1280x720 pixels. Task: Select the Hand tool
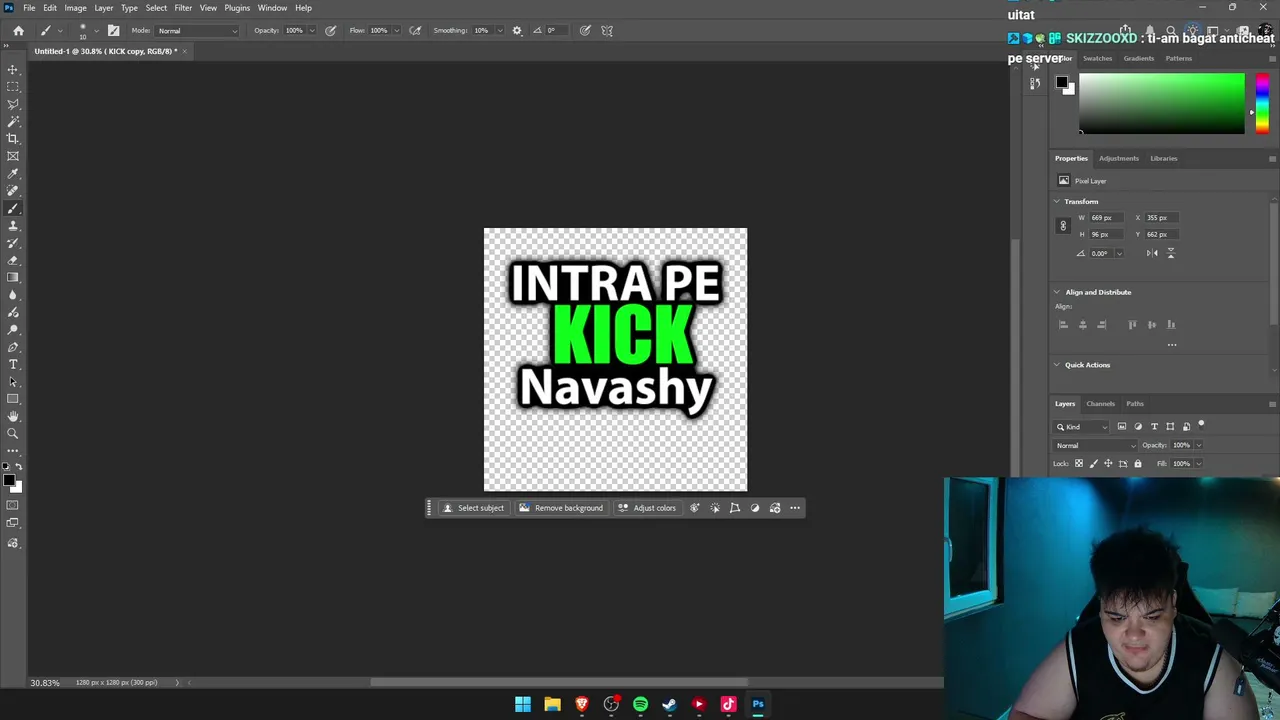13,416
